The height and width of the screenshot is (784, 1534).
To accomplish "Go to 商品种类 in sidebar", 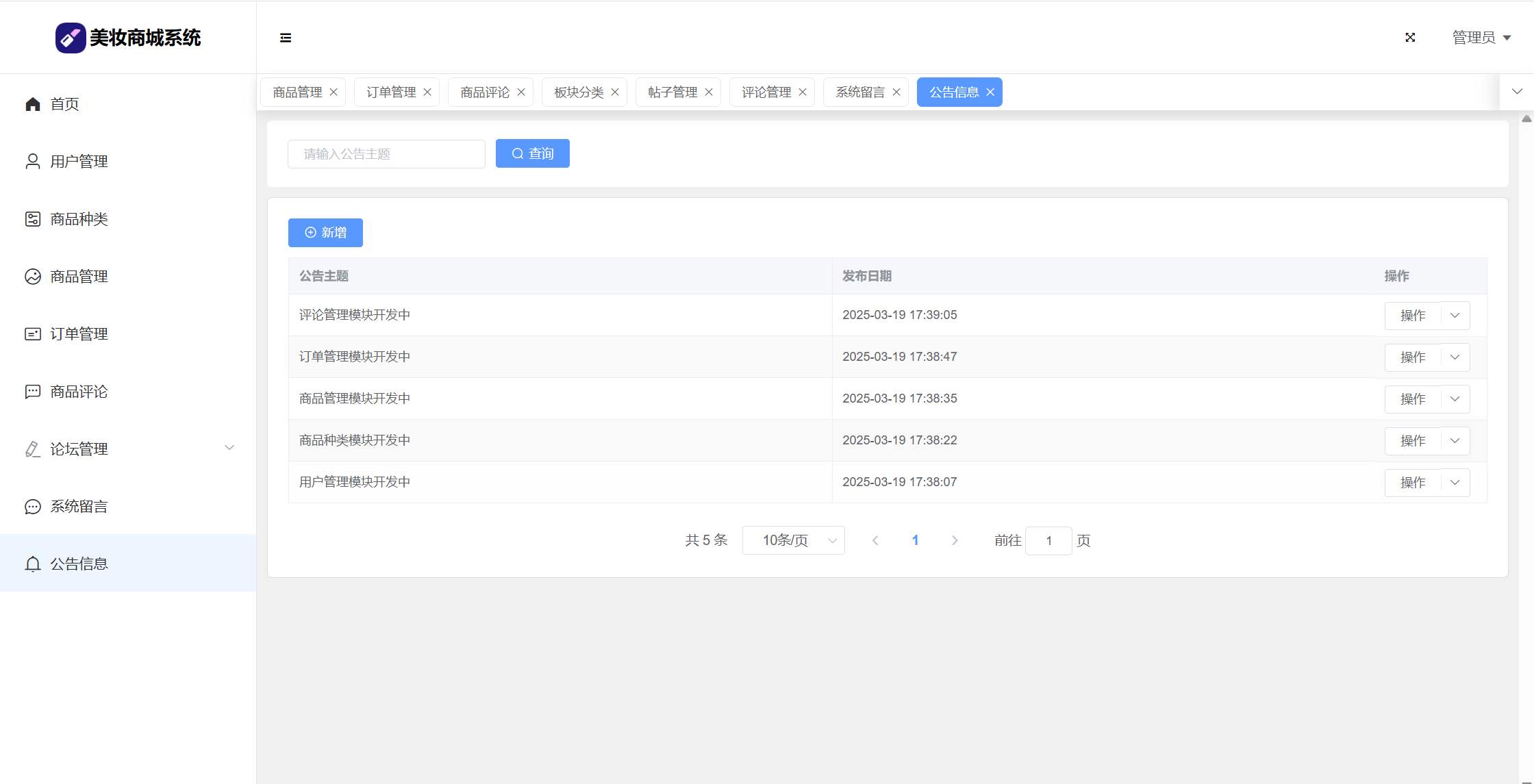I will coord(79,219).
